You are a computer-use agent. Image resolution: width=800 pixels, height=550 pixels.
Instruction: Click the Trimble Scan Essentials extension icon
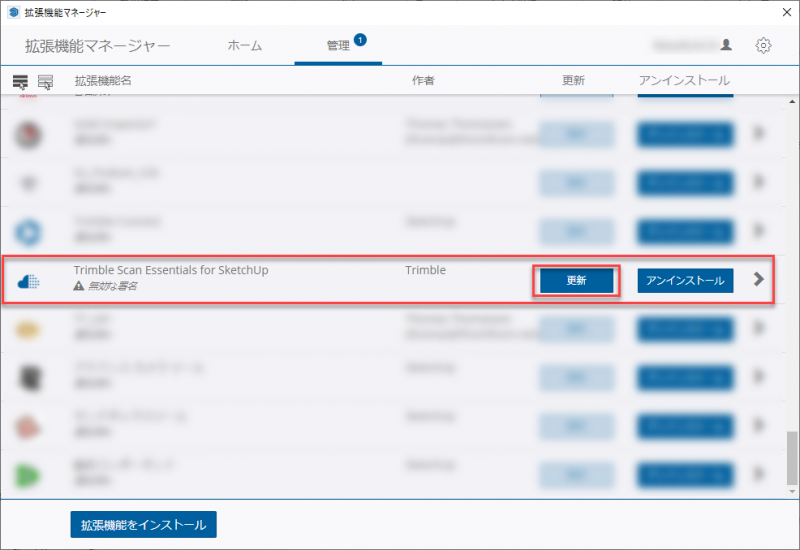(x=29, y=281)
